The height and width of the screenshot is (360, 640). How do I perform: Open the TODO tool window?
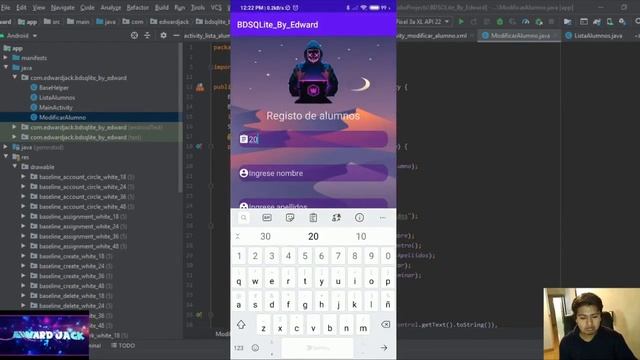pos(124,345)
